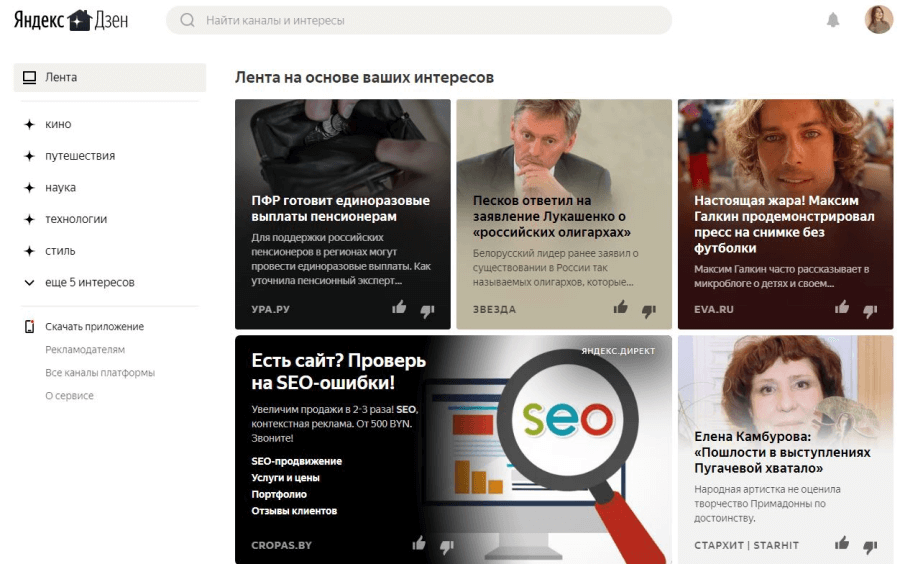This screenshot has height=564, width=900.
Task: Click the Портфолио ad link
Action: click(279, 494)
